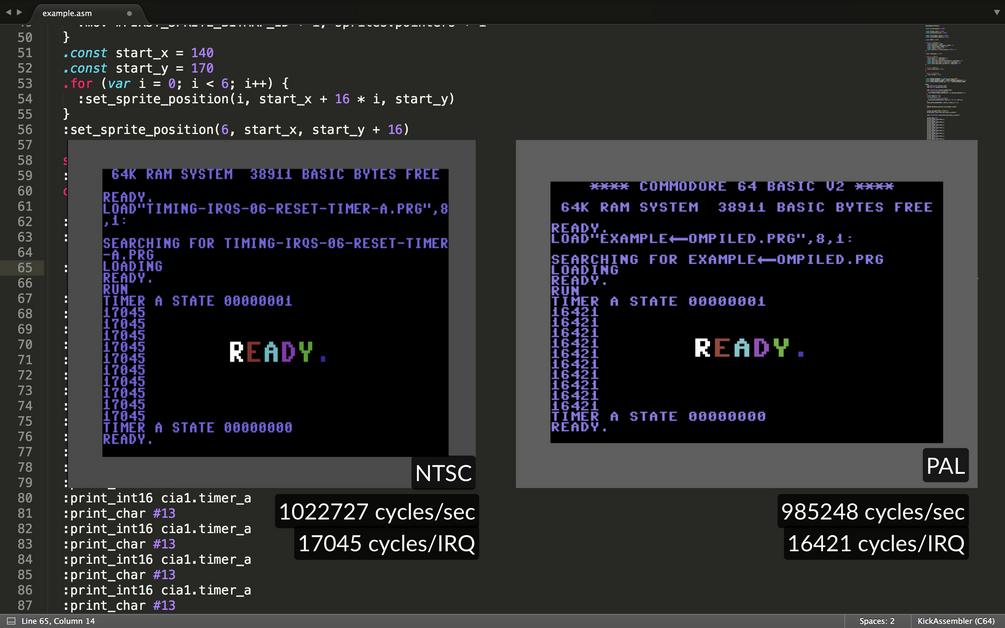Click the set_sprite_position(6, start_x line
The height and width of the screenshot is (628, 1005).
[x=236, y=129]
